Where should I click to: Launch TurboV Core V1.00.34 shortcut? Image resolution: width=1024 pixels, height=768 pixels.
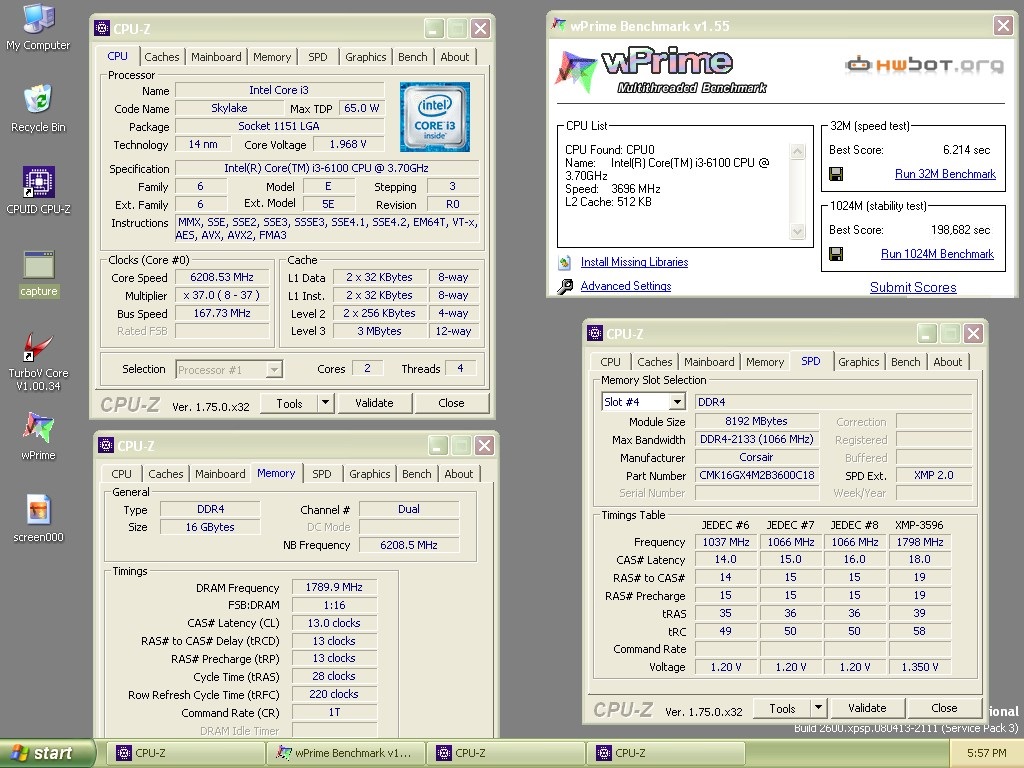(x=38, y=361)
